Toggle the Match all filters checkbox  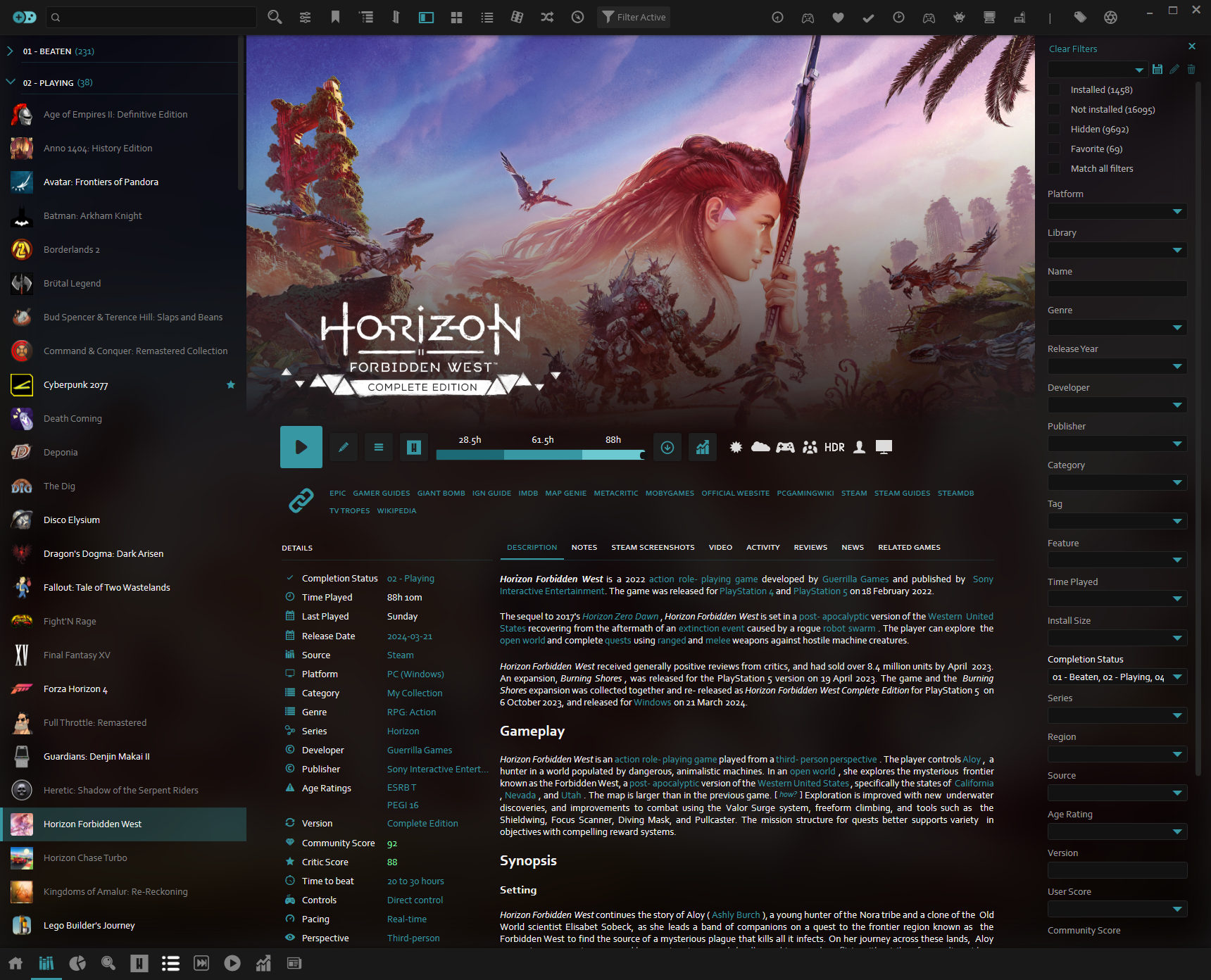[x=1054, y=169]
